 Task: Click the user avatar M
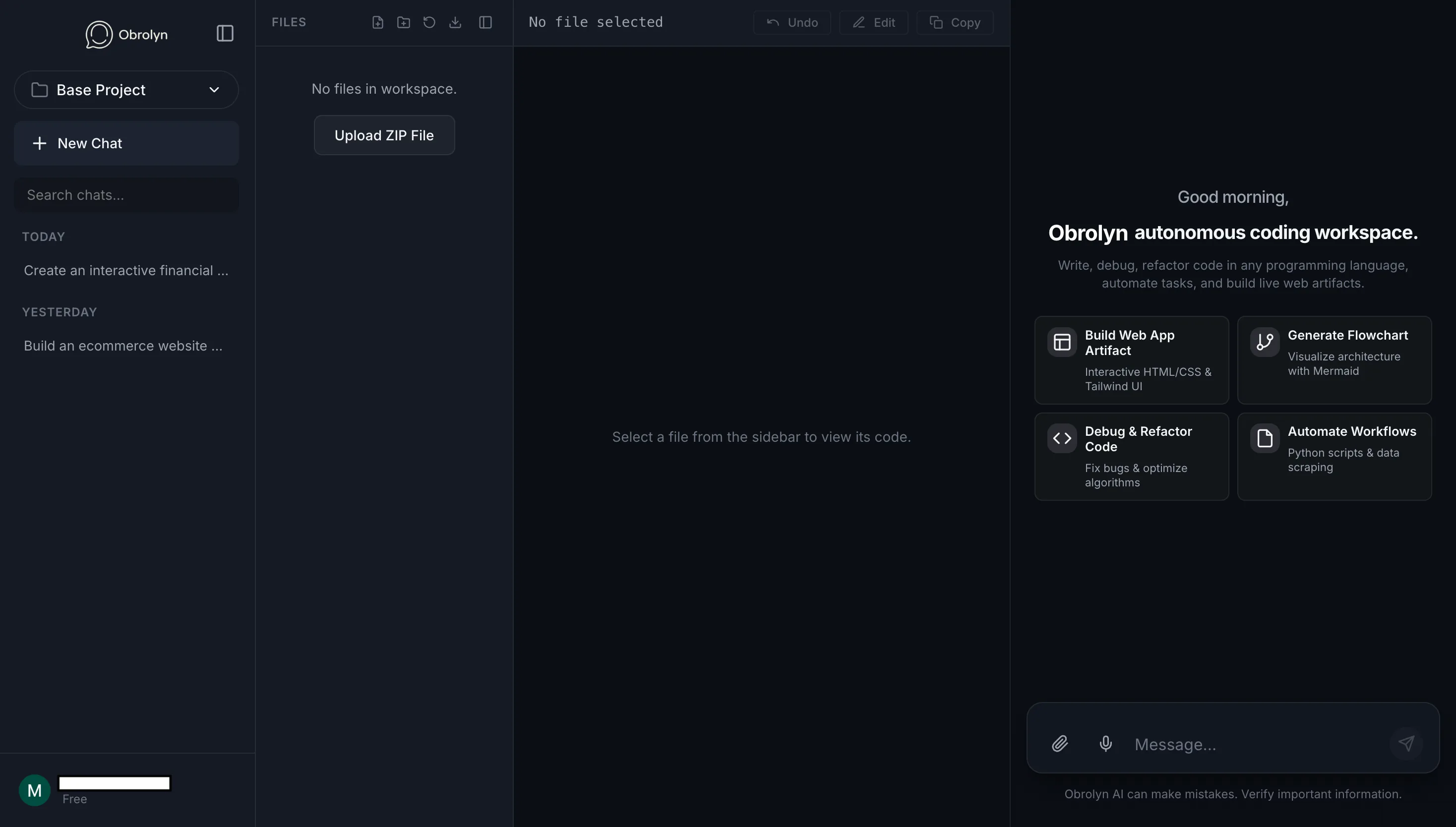pyautogui.click(x=35, y=790)
